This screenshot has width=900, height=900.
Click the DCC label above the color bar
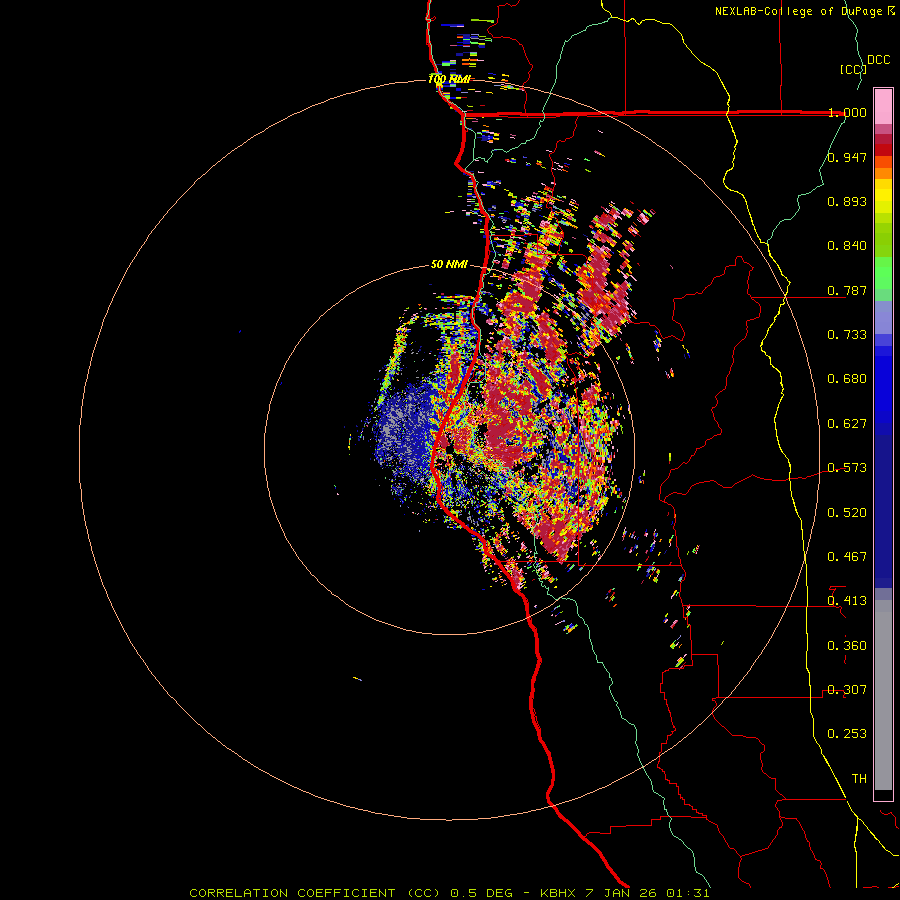(878, 60)
